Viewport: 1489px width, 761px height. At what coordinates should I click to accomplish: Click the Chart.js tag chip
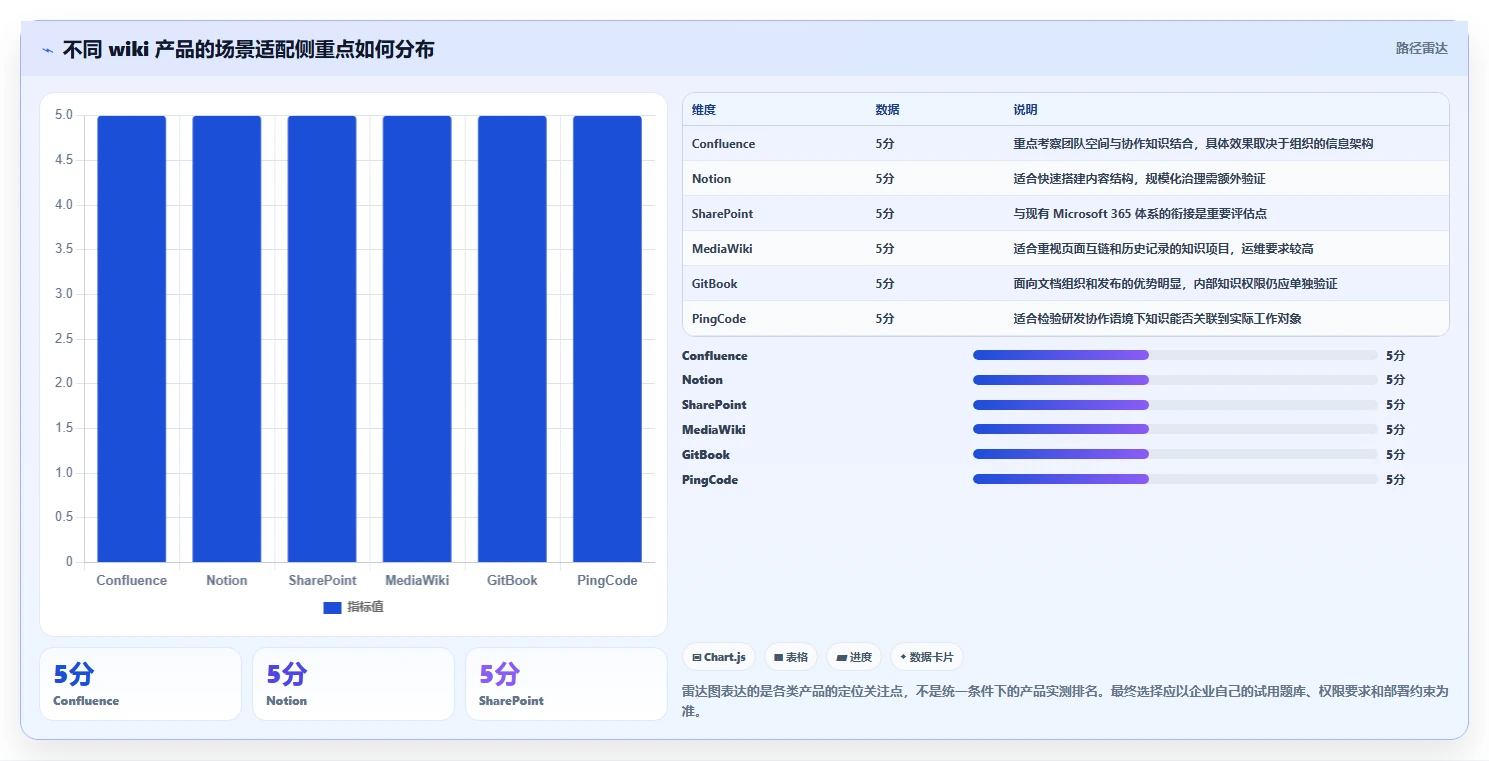click(x=720, y=657)
